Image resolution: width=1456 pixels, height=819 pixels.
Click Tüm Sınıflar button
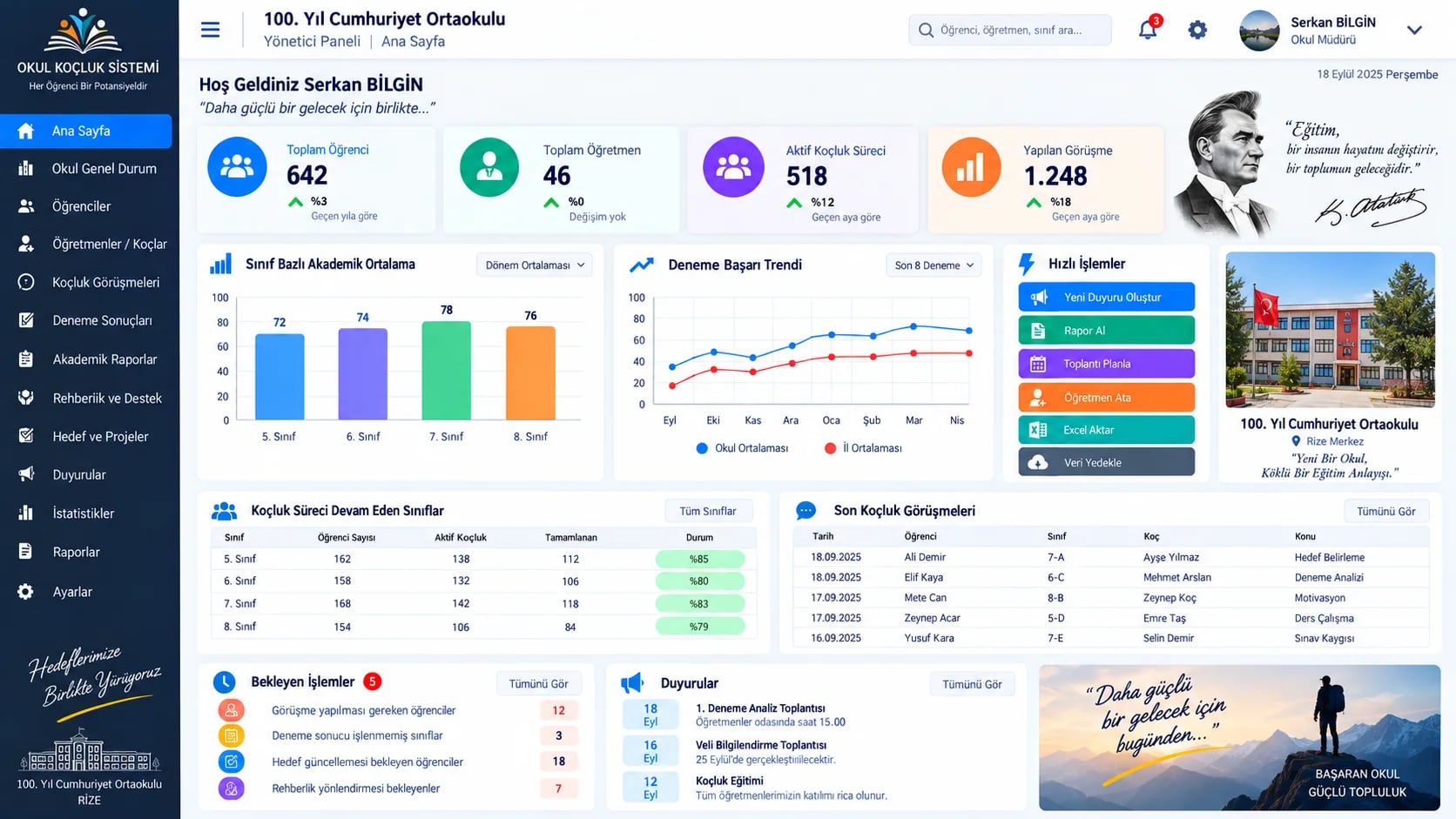(708, 511)
